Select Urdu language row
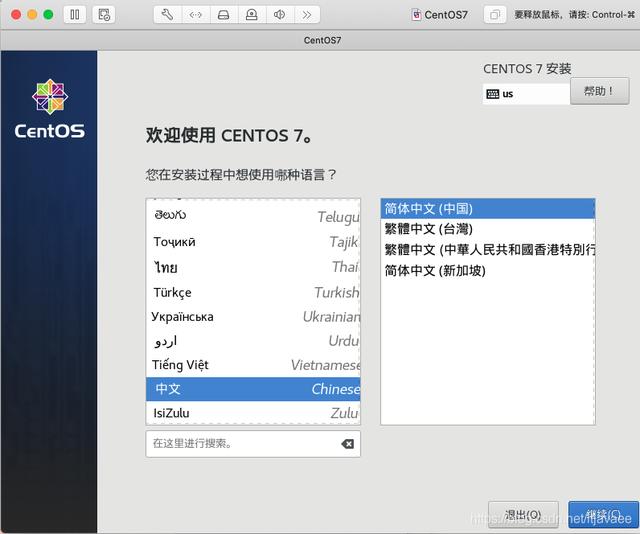The width and height of the screenshot is (640, 534). 253,340
